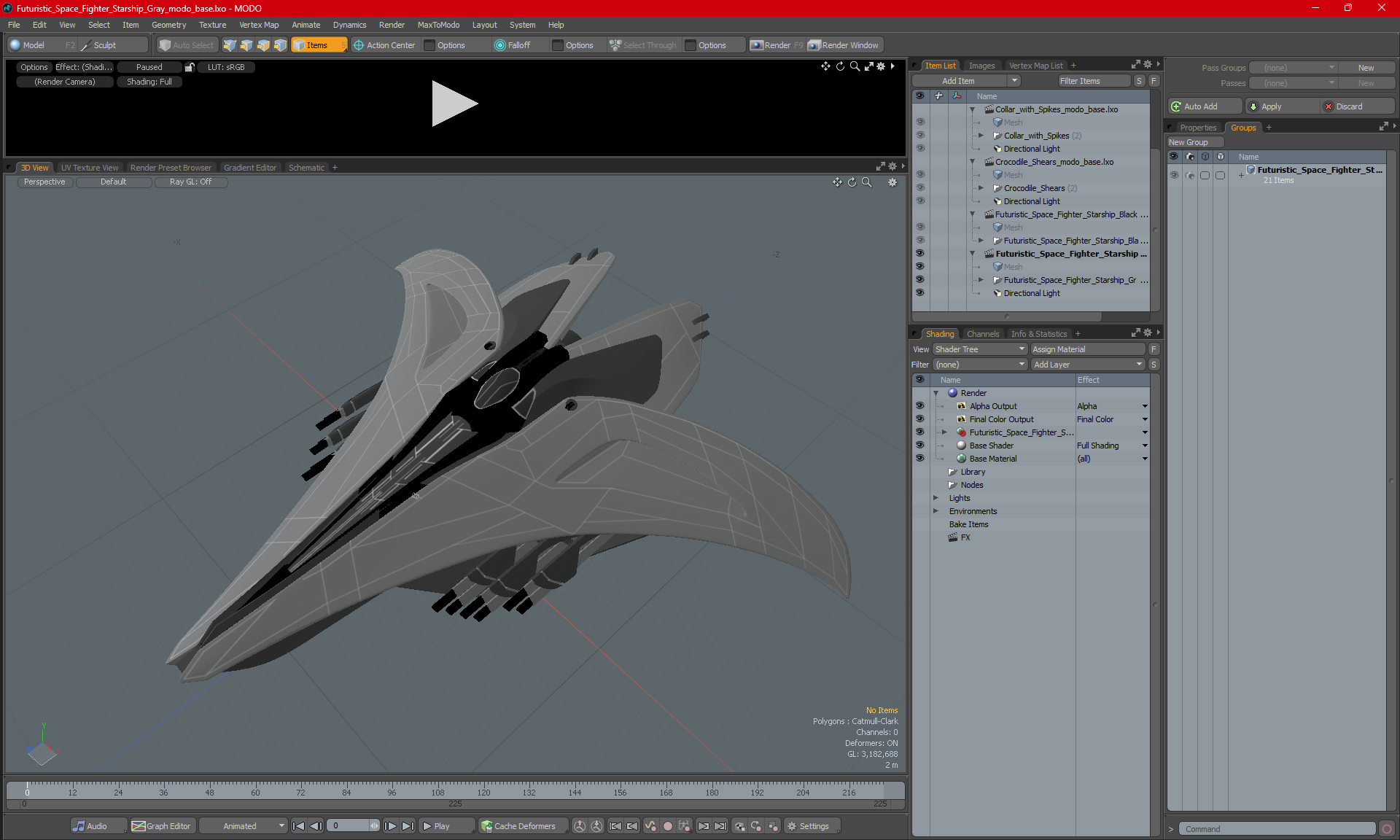Activate Items selection mode
This screenshot has width=1400, height=840.
click(x=319, y=45)
